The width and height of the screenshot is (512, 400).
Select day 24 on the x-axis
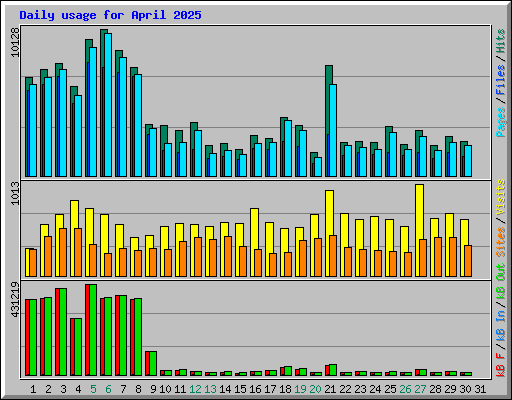click(x=375, y=389)
